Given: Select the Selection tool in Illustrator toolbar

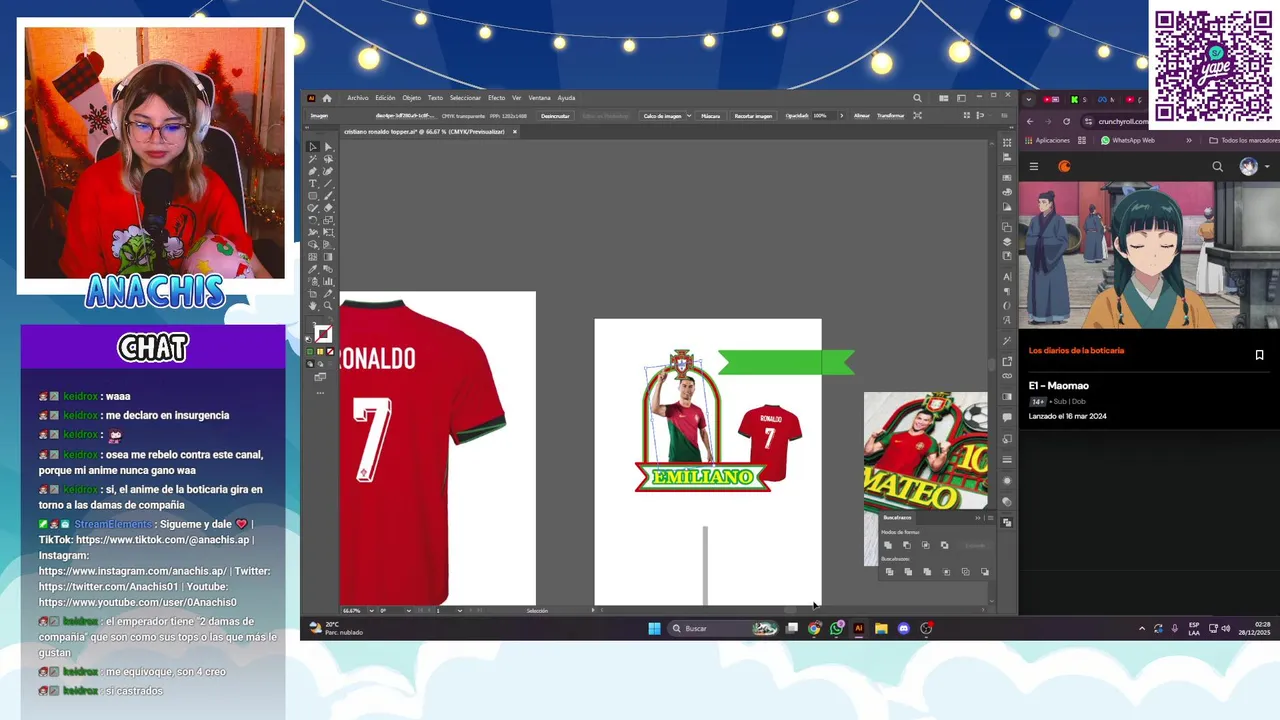Looking at the screenshot, I should click(313, 147).
